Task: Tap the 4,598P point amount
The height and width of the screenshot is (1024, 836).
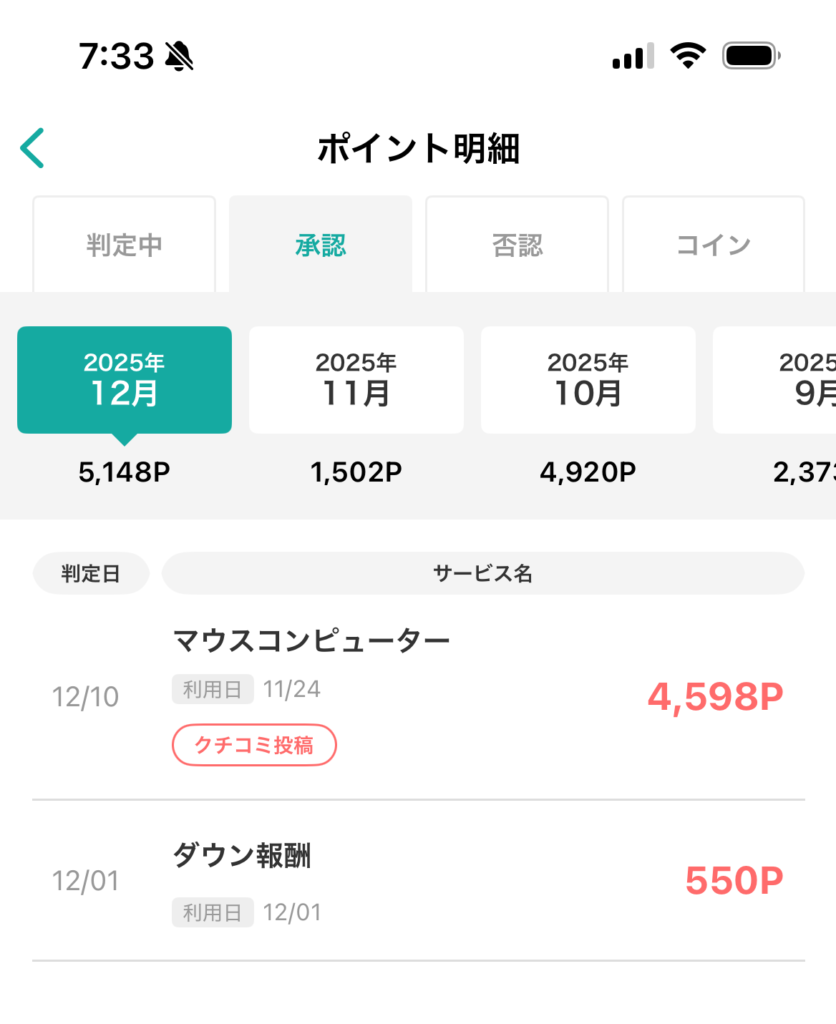Action: click(715, 697)
